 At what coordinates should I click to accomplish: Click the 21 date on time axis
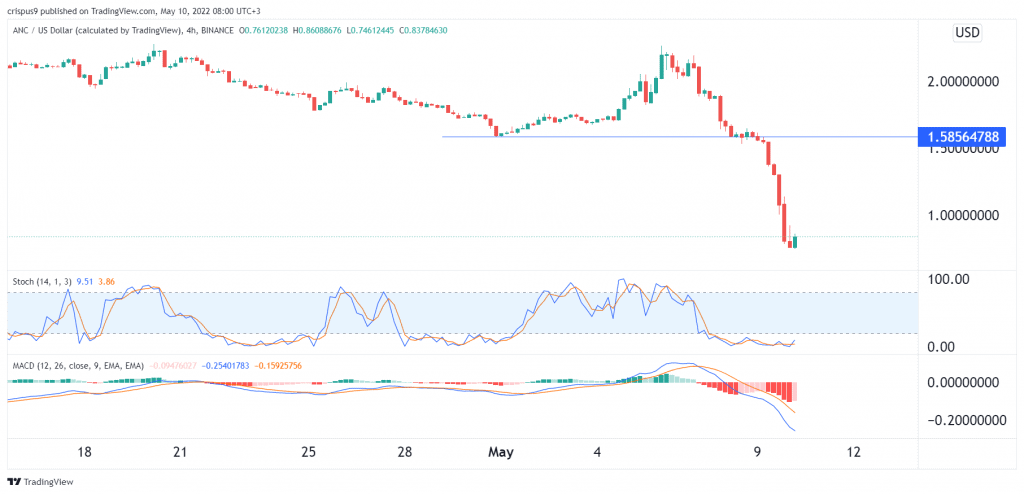(181, 452)
